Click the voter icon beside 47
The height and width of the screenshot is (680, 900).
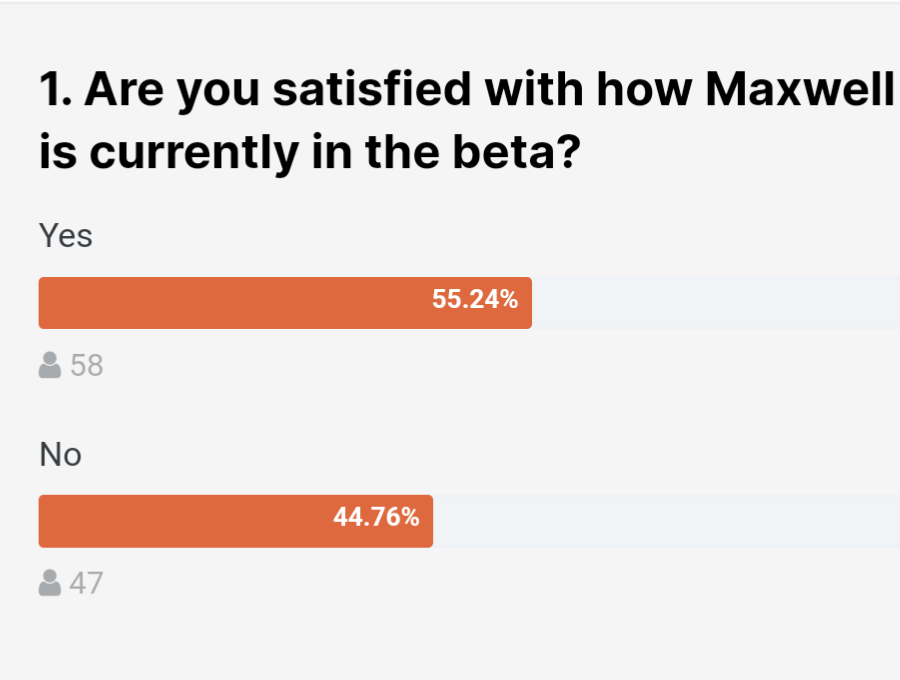[50, 583]
